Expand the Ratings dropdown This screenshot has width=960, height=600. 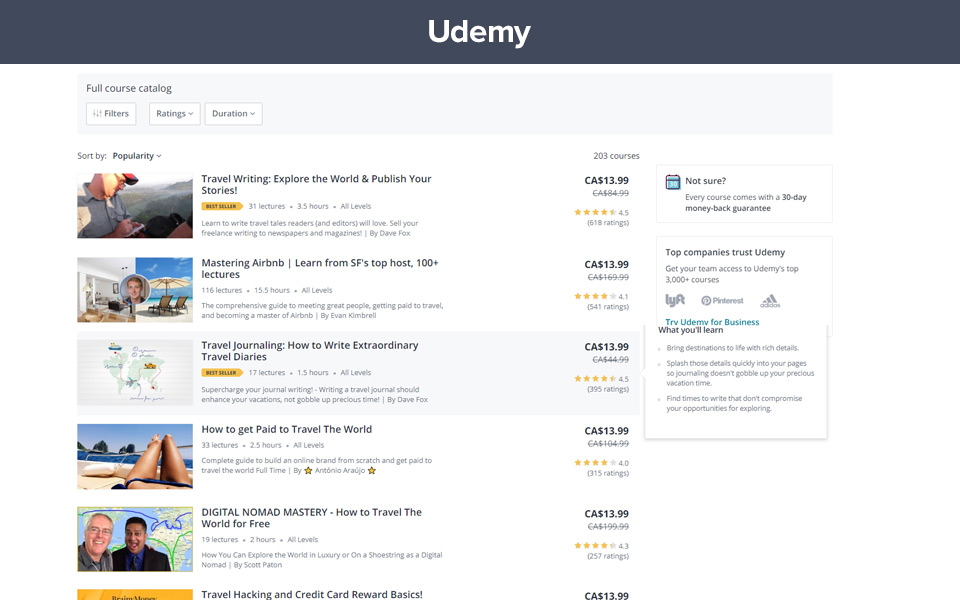(174, 114)
